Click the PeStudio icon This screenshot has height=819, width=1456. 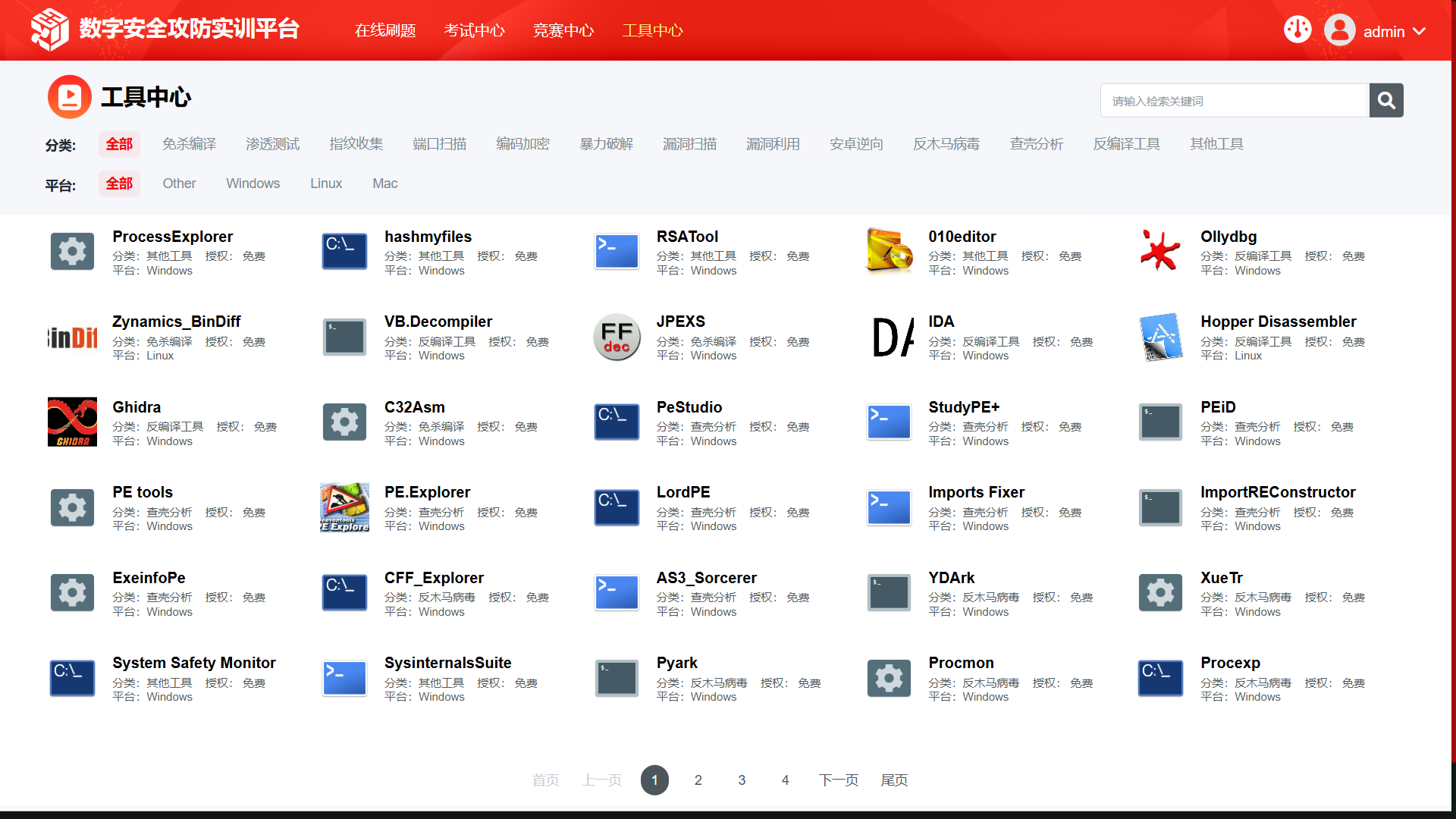[x=617, y=422]
